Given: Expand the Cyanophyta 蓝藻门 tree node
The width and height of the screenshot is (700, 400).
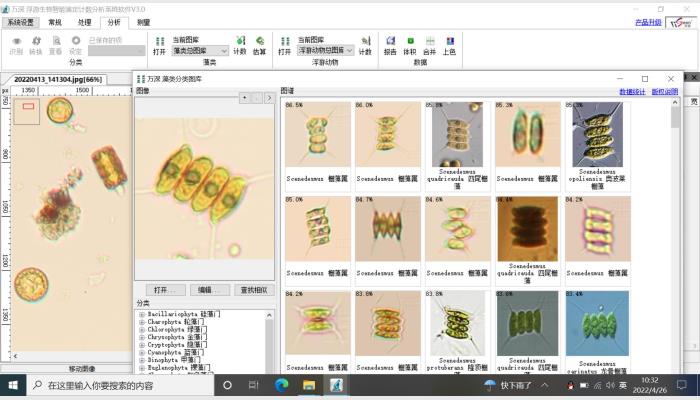Looking at the screenshot, I should (142, 352).
